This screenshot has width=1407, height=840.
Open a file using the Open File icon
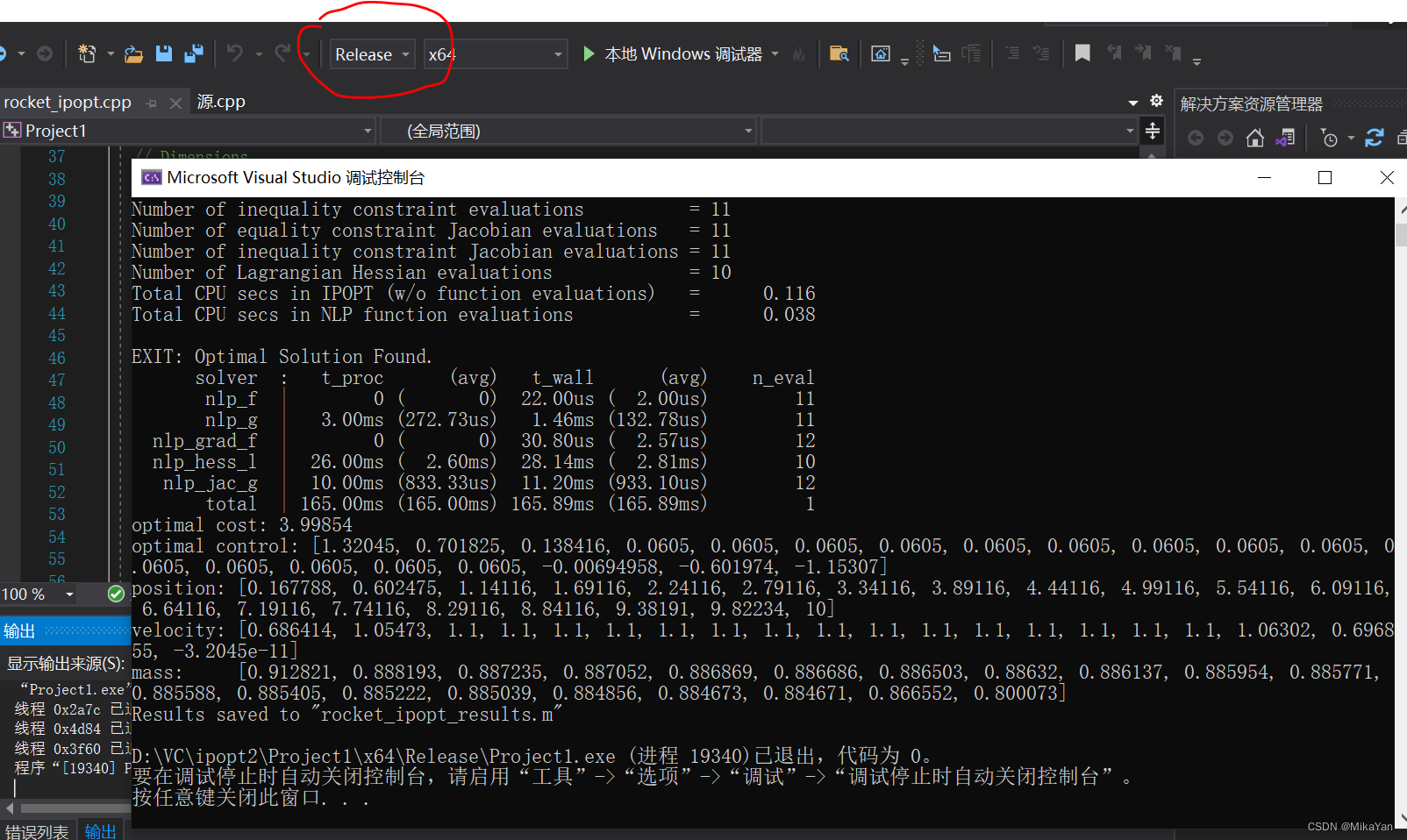(x=133, y=53)
